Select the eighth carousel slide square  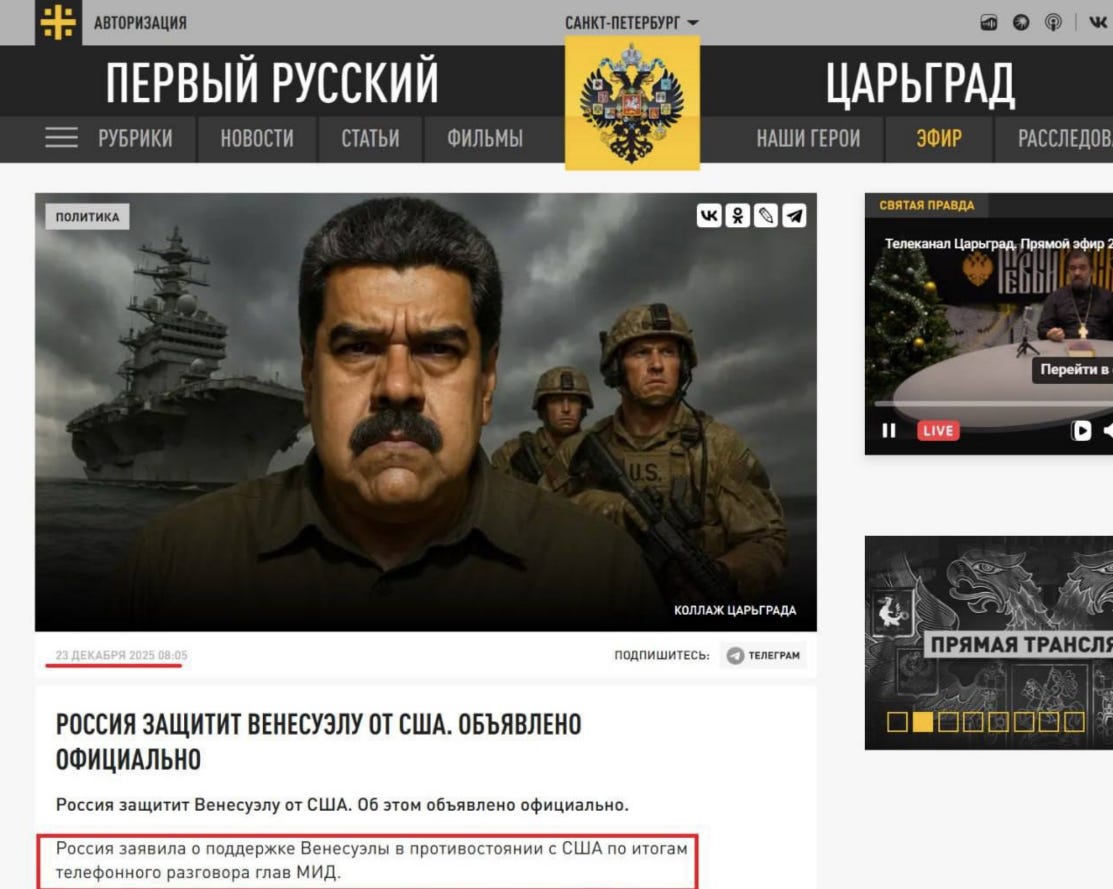[x=1074, y=722]
